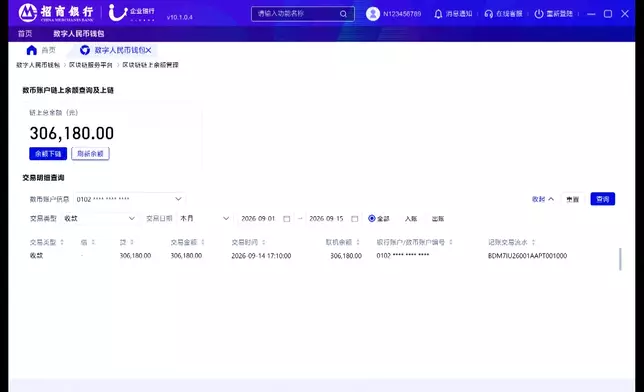Sort by 联机余额 column
This screenshot has width=644, height=392.
point(358,242)
